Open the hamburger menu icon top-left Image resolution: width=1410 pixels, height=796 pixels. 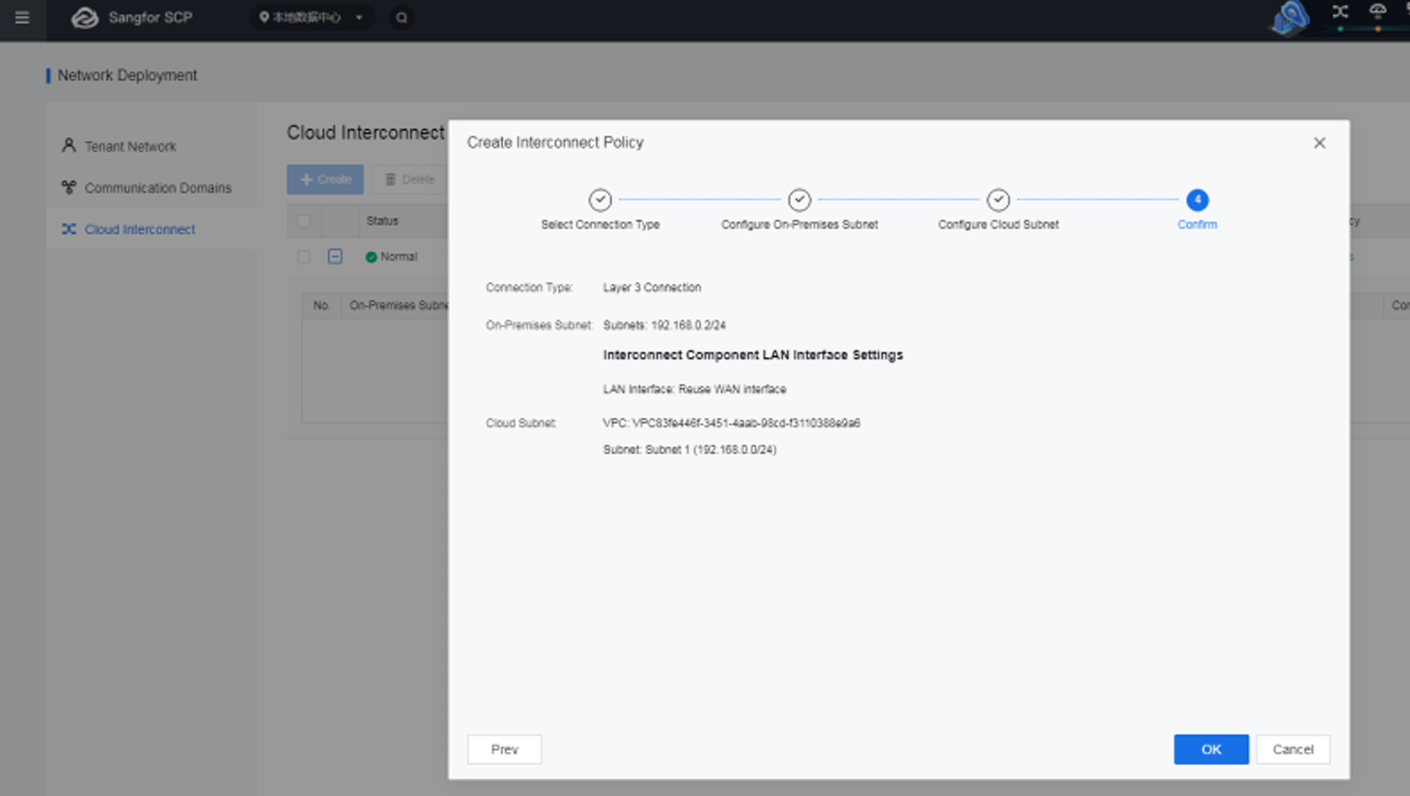tap(22, 17)
